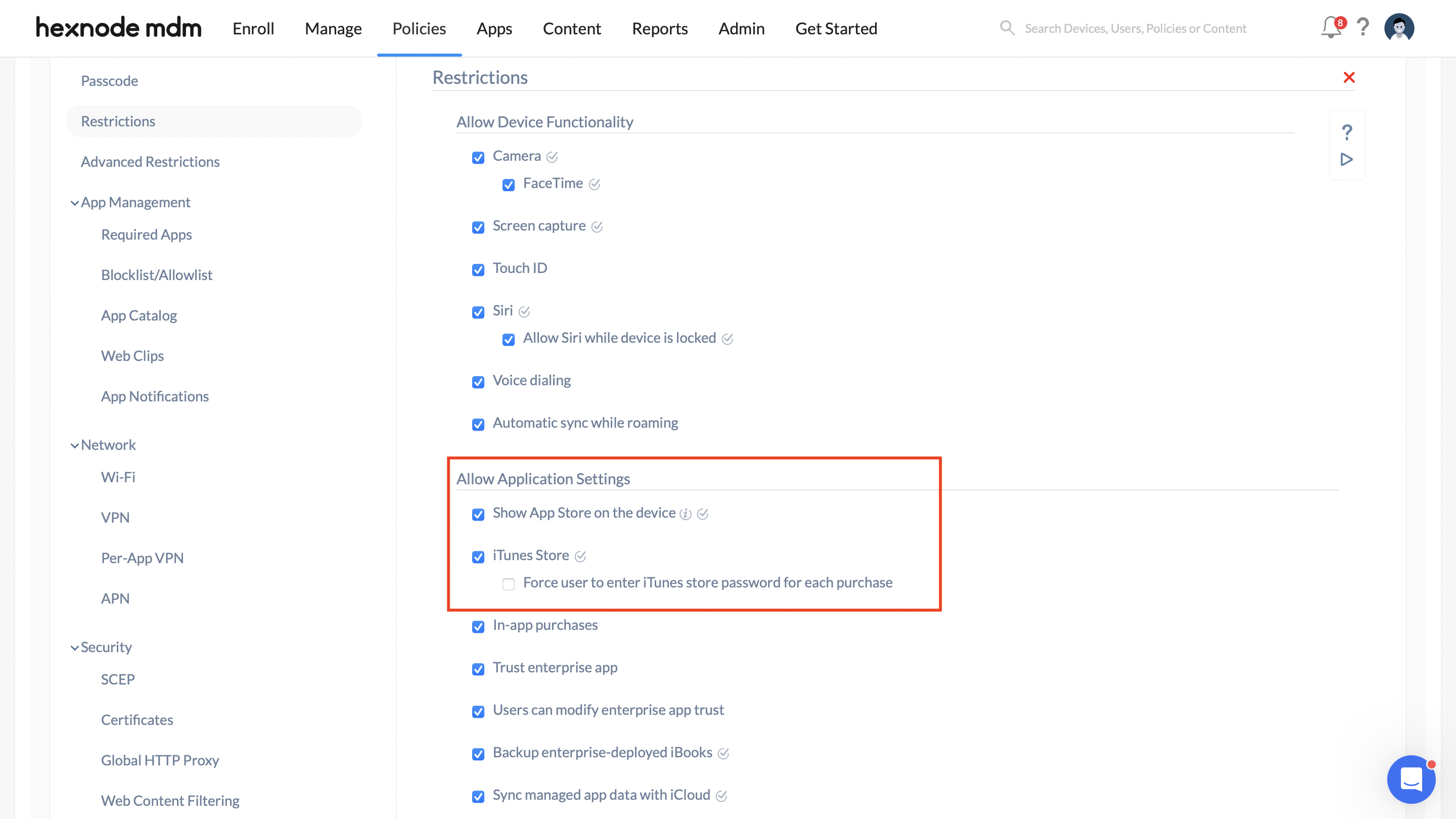Open the notifications bell icon

(x=1331, y=28)
